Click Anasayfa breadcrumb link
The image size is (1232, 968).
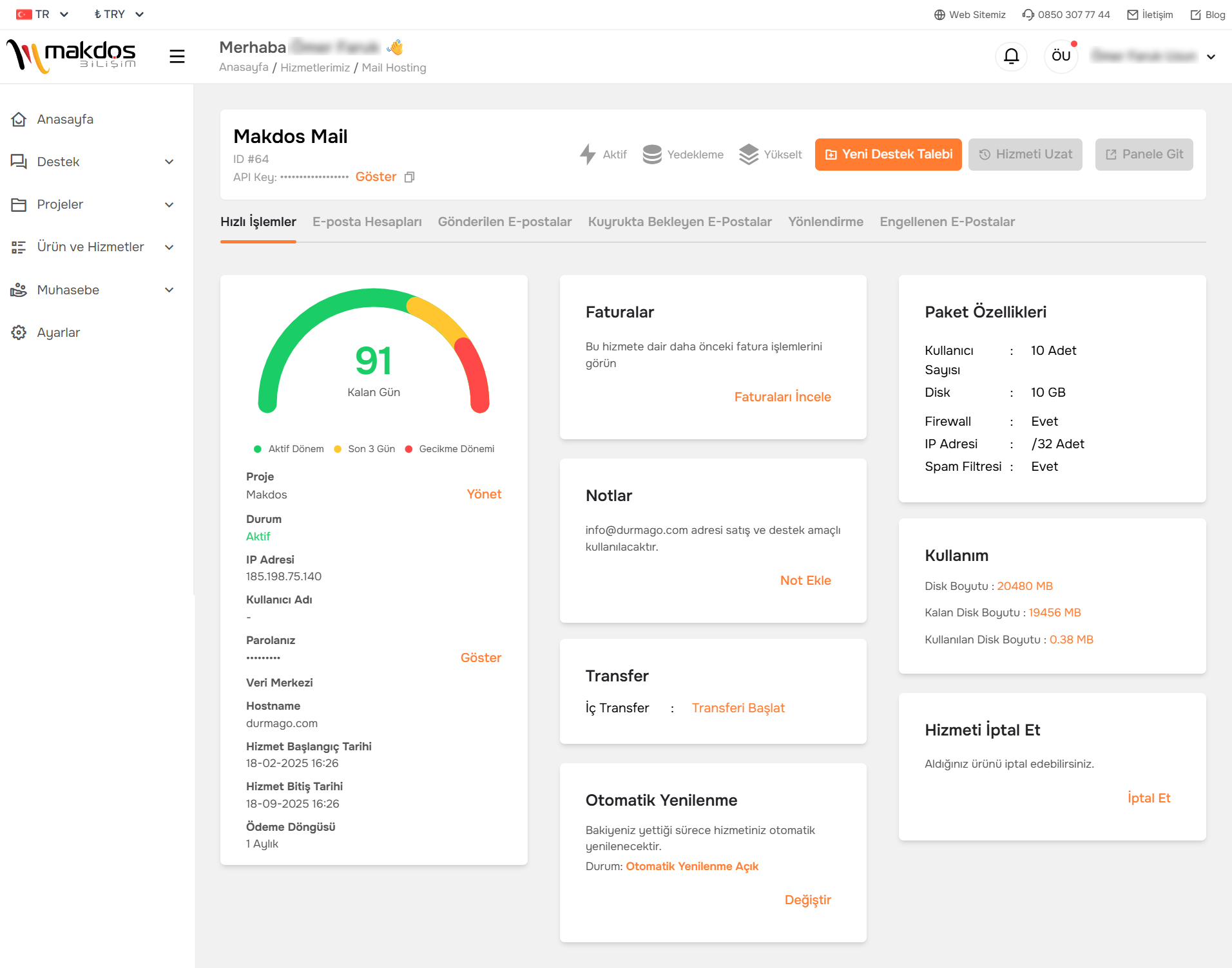(x=244, y=68)
